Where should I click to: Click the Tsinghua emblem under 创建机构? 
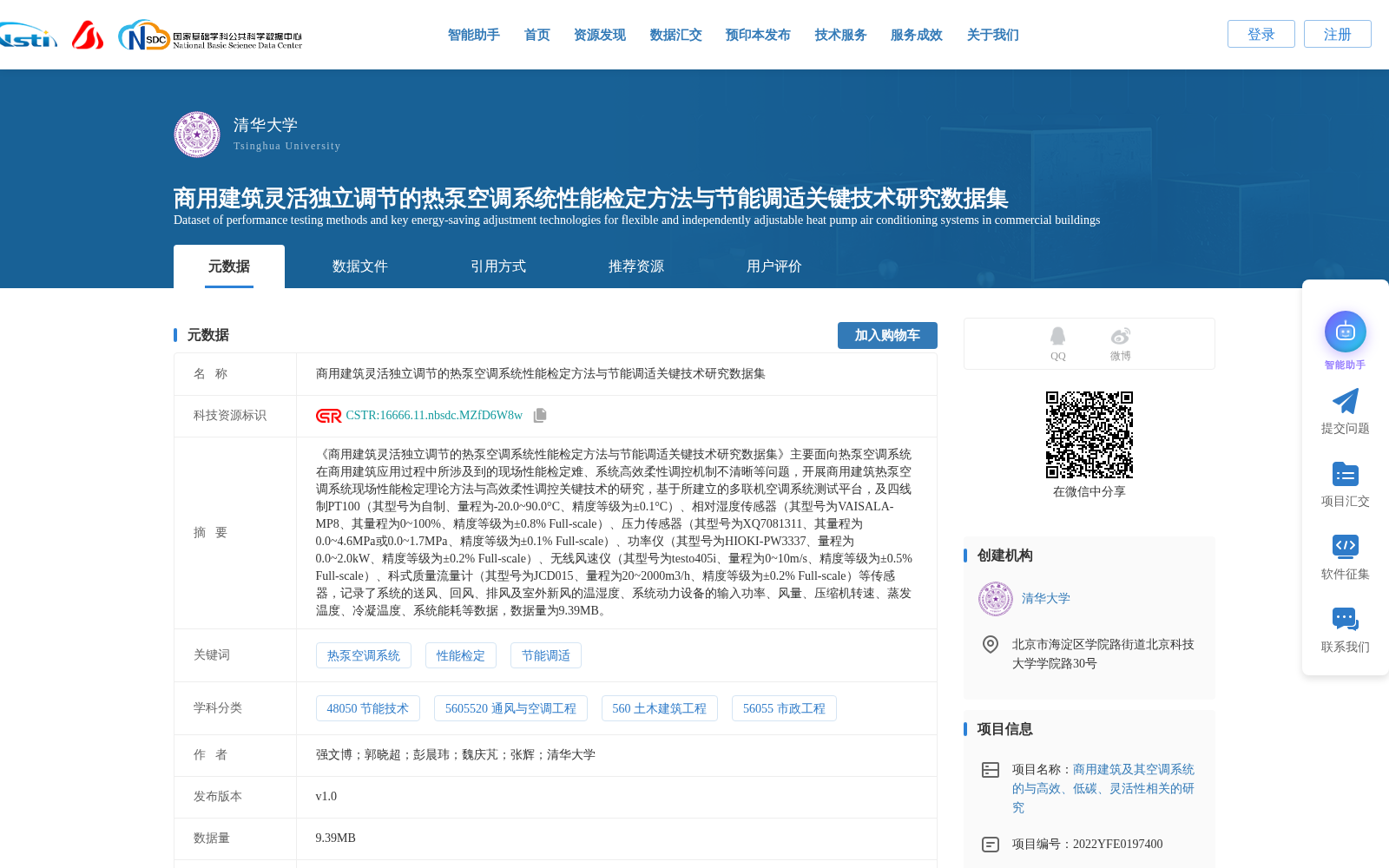point(996,599)
